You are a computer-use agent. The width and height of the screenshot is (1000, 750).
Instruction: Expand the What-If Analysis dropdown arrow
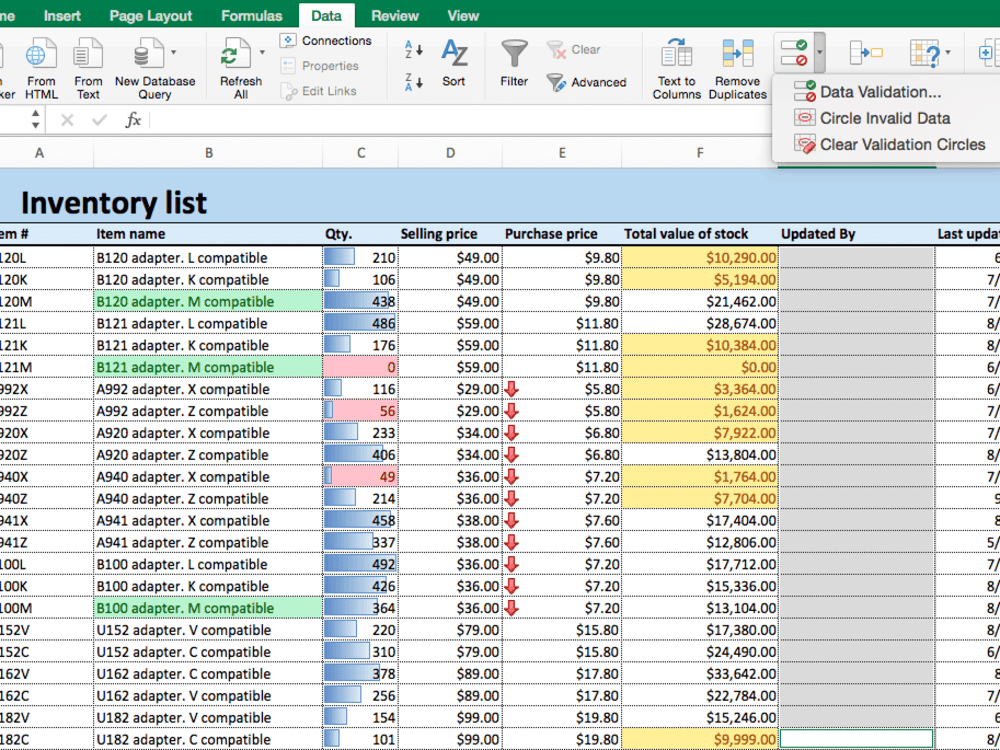point(948,52)
